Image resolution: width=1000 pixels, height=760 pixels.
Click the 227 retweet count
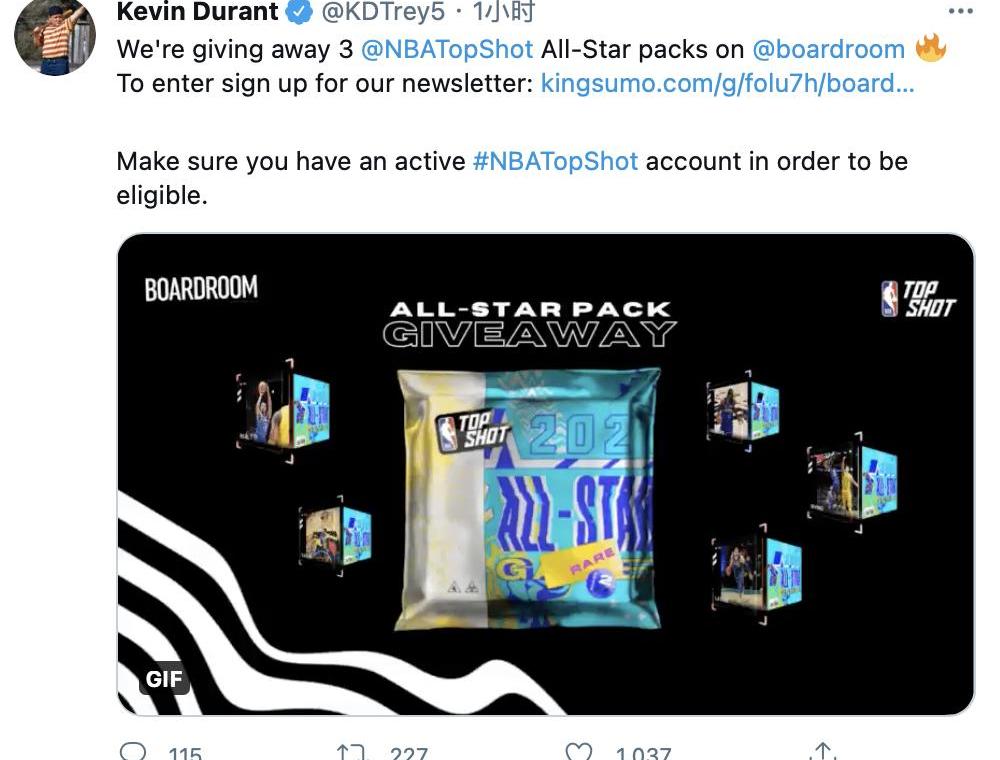tap(409, 753)
